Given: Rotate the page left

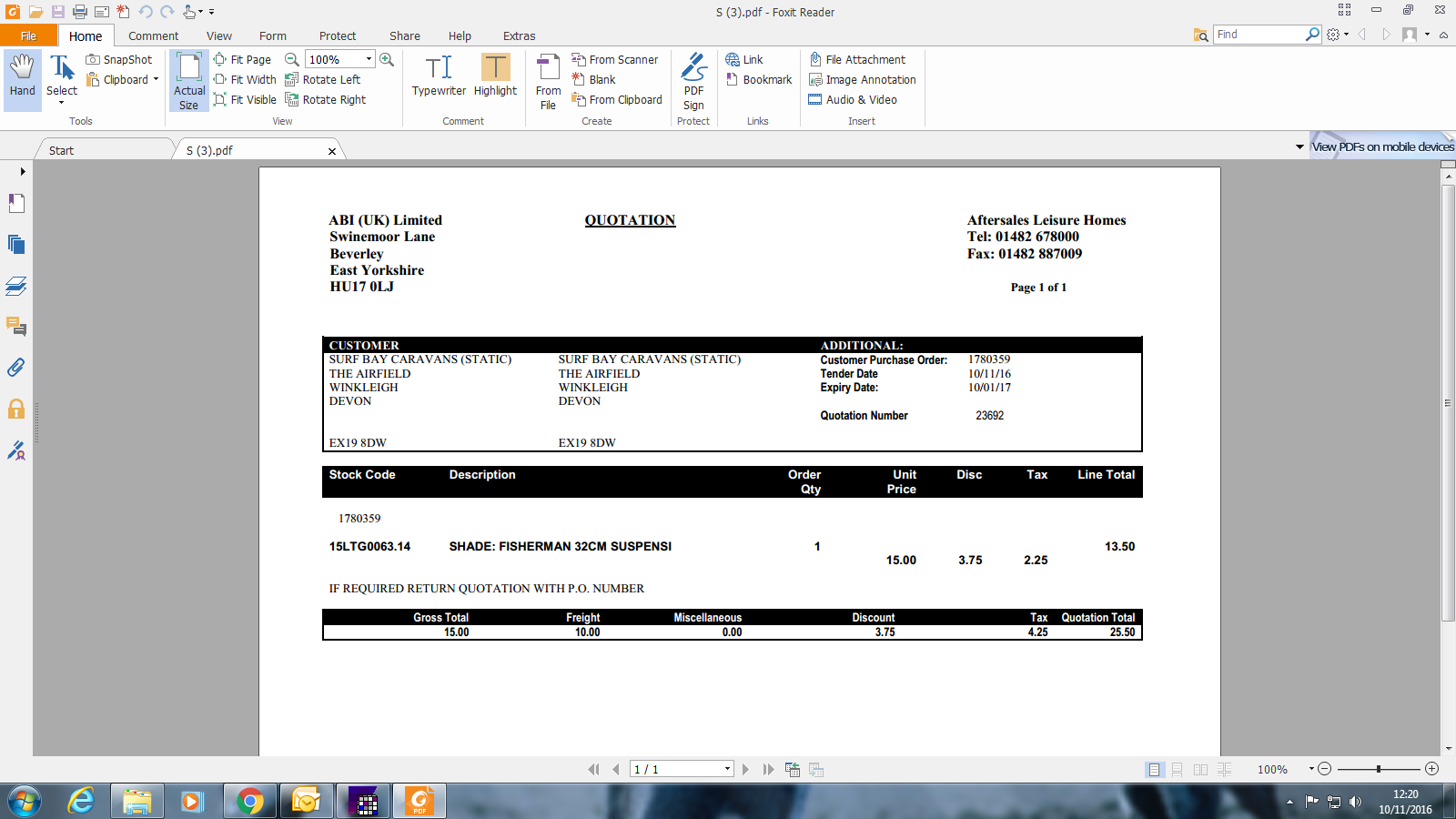Looking at the screenshot, I should click(323, 79).
